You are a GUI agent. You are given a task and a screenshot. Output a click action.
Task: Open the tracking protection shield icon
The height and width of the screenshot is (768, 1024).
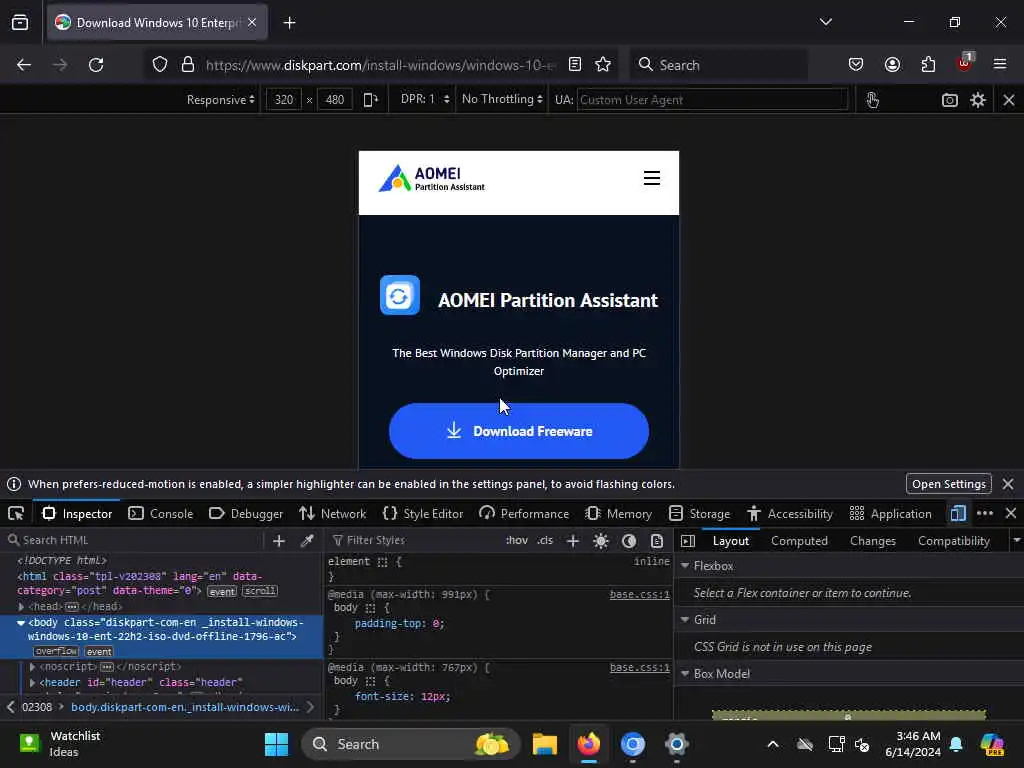tap(160, 65)
